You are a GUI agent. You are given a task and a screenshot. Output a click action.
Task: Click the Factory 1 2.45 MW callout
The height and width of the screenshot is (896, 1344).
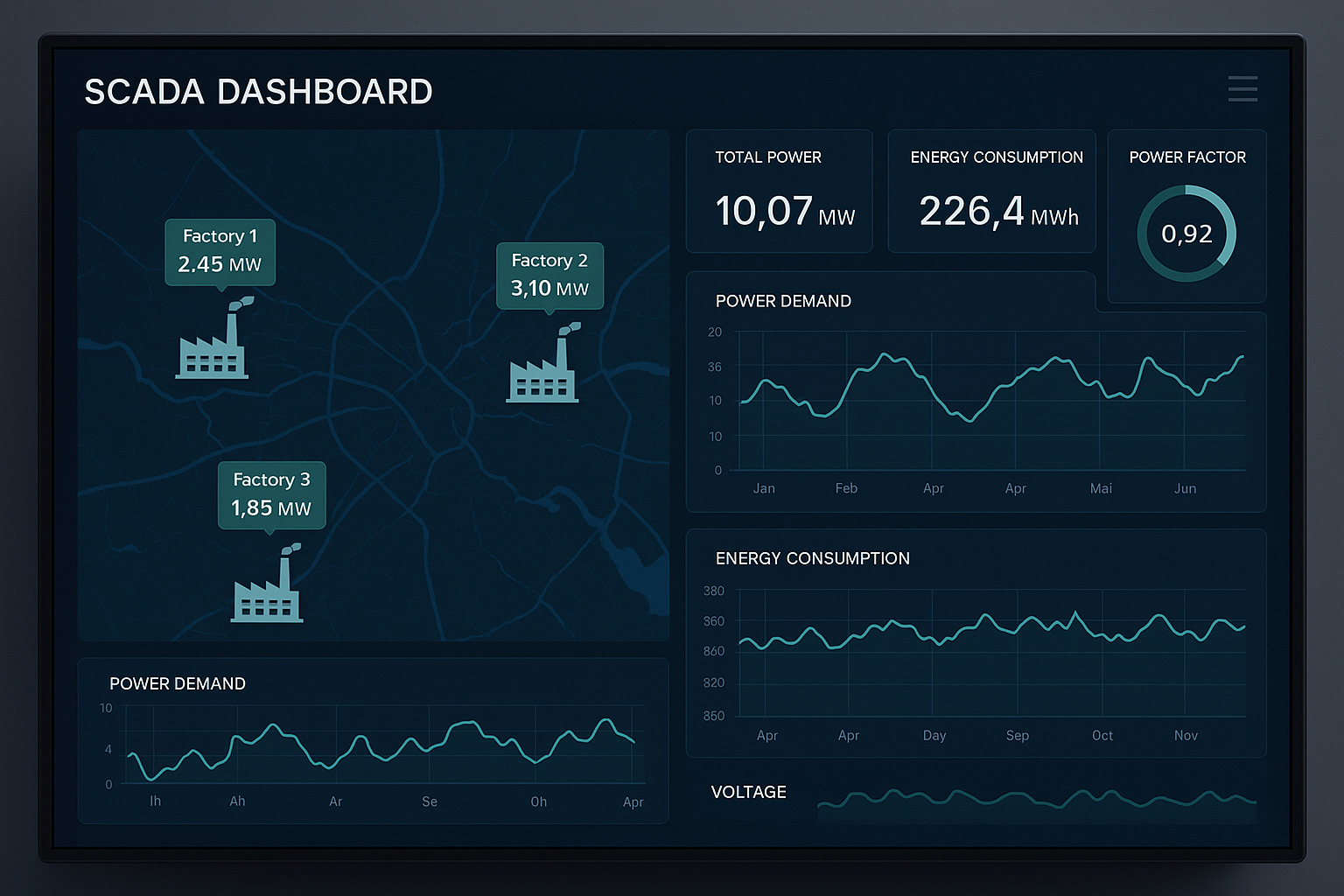(x=220, y=252)
